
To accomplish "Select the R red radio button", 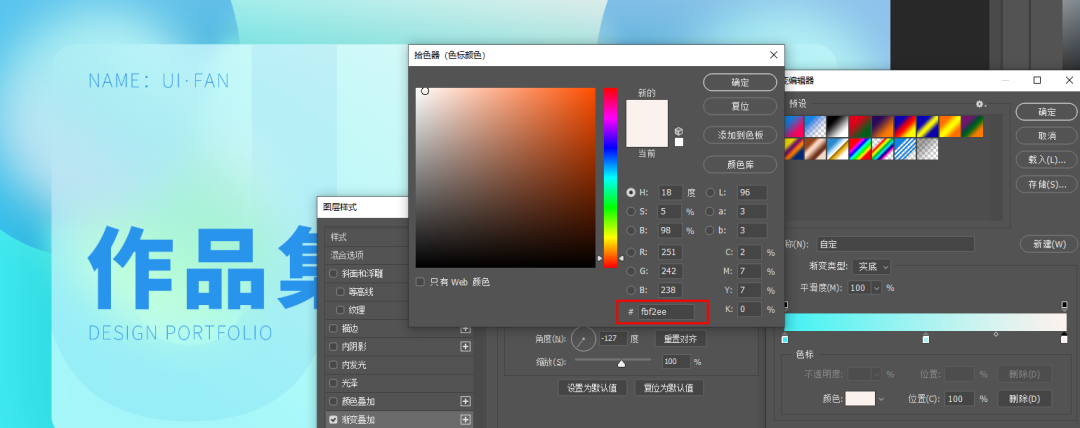I will (631, 252).
